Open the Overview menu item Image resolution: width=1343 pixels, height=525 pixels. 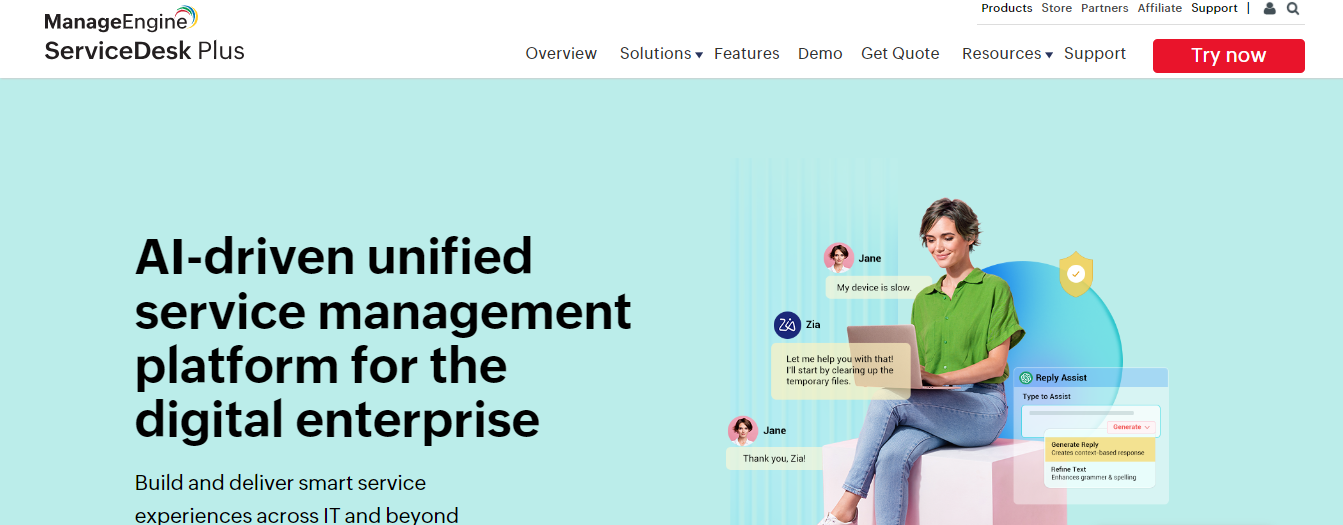pyautogui.click(x=561, y=54)
